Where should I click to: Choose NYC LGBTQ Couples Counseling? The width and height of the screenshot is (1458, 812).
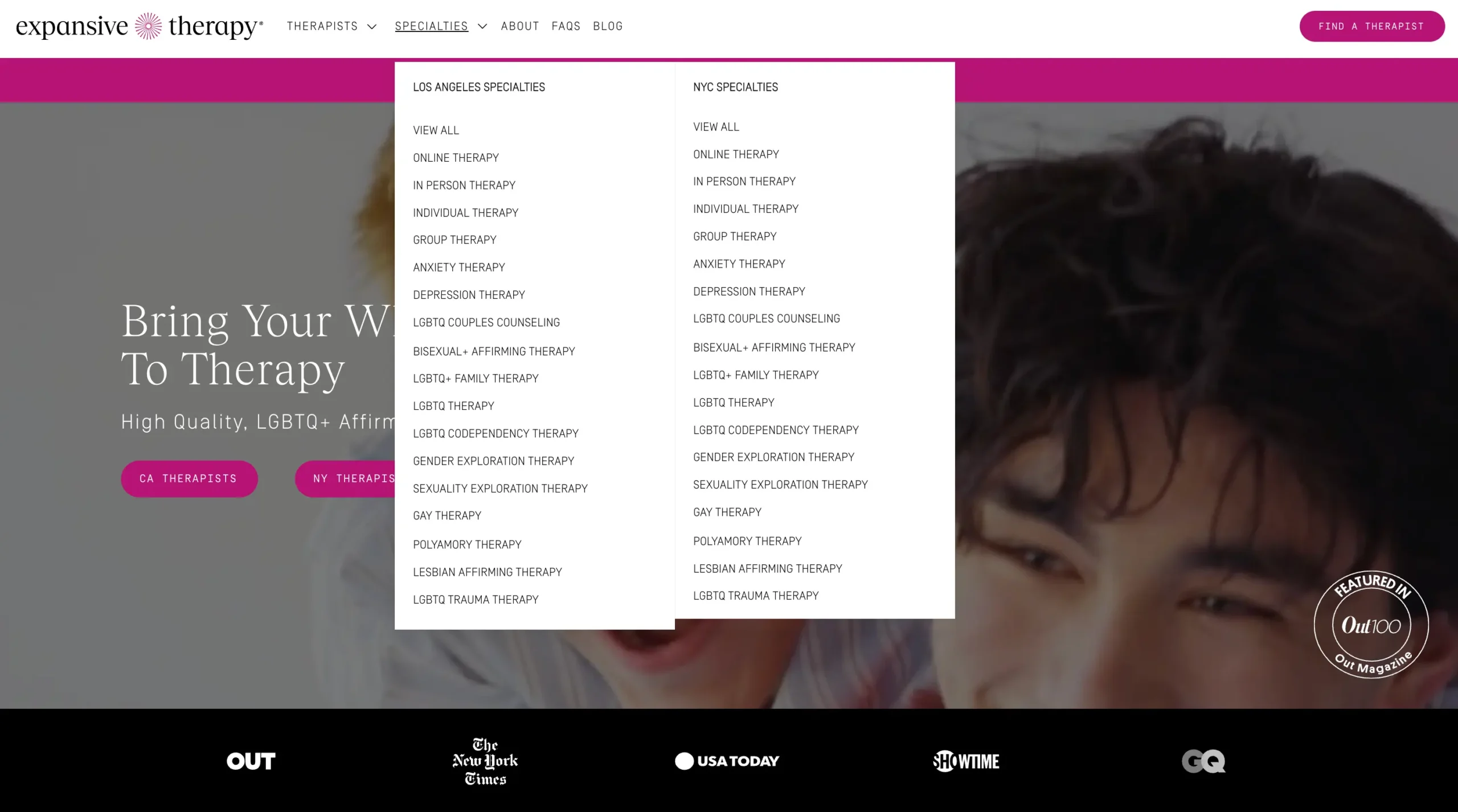[x=766, y=318]
